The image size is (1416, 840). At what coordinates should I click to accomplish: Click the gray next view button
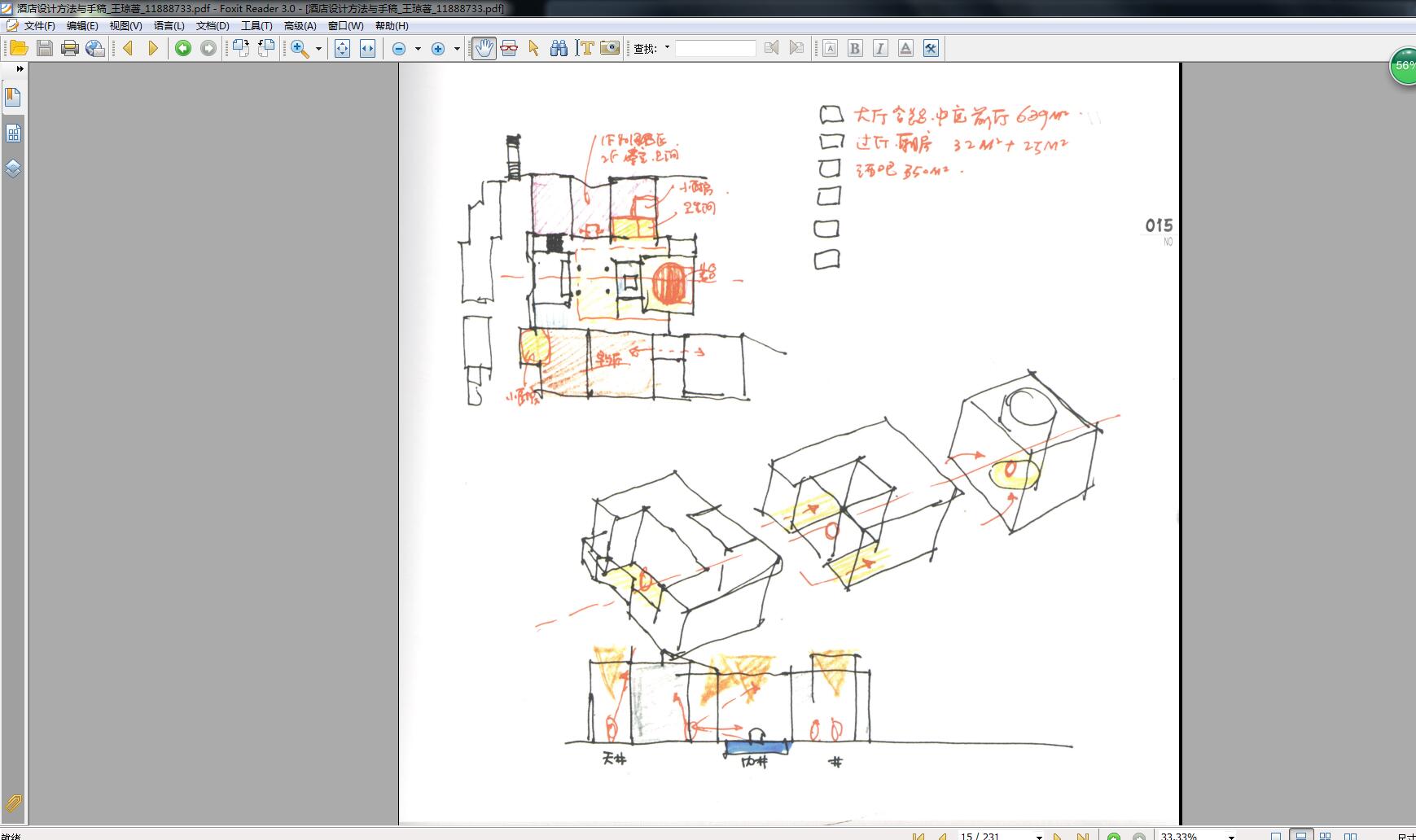[x=208, y=48]
